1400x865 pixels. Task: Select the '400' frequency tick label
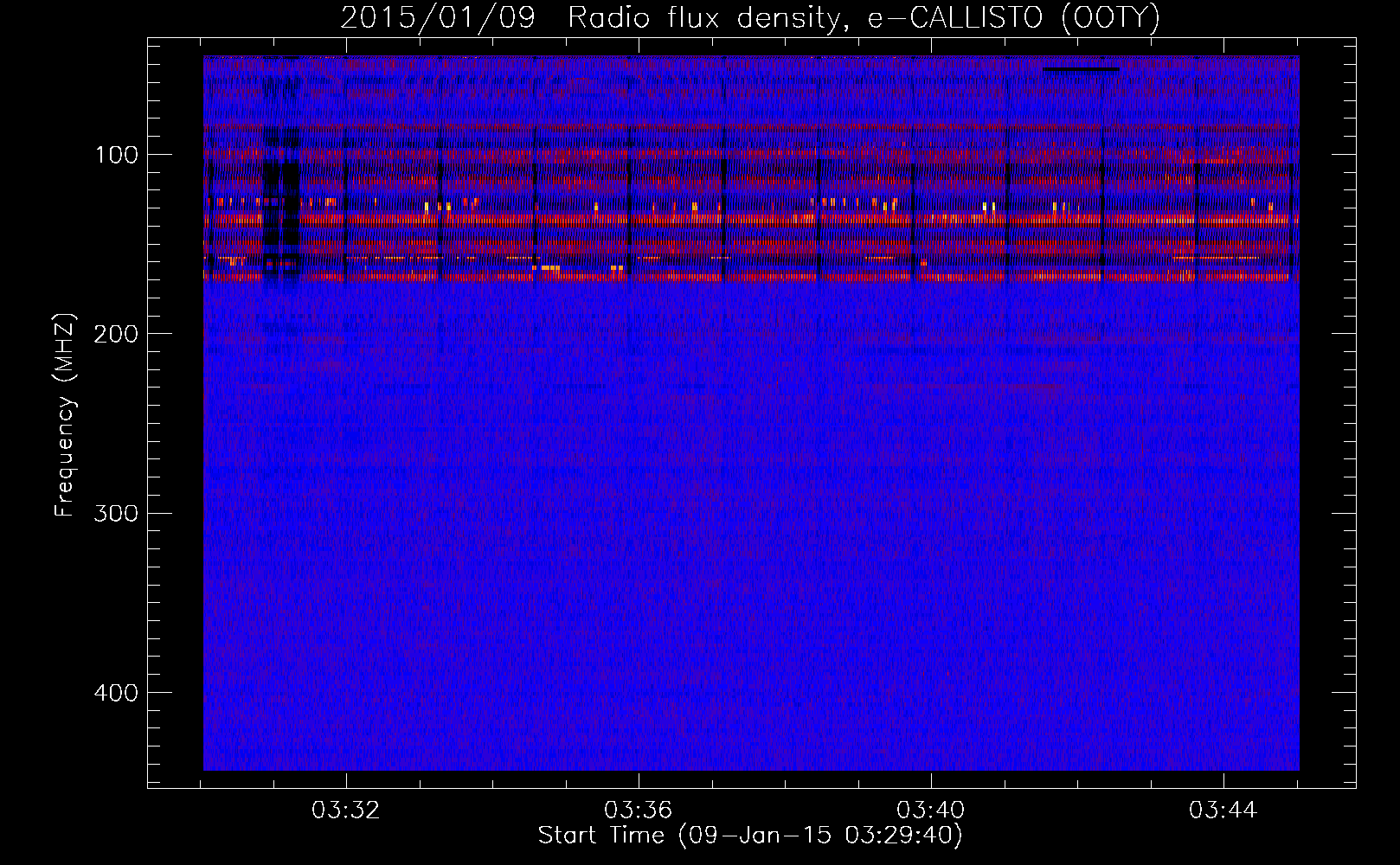pyautogui.click(x=117, y=693)
